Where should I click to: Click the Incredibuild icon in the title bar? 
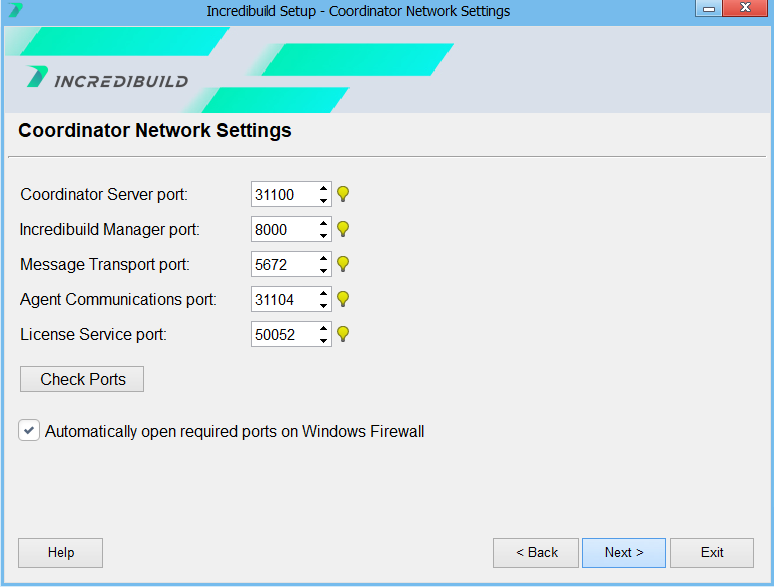15,11
